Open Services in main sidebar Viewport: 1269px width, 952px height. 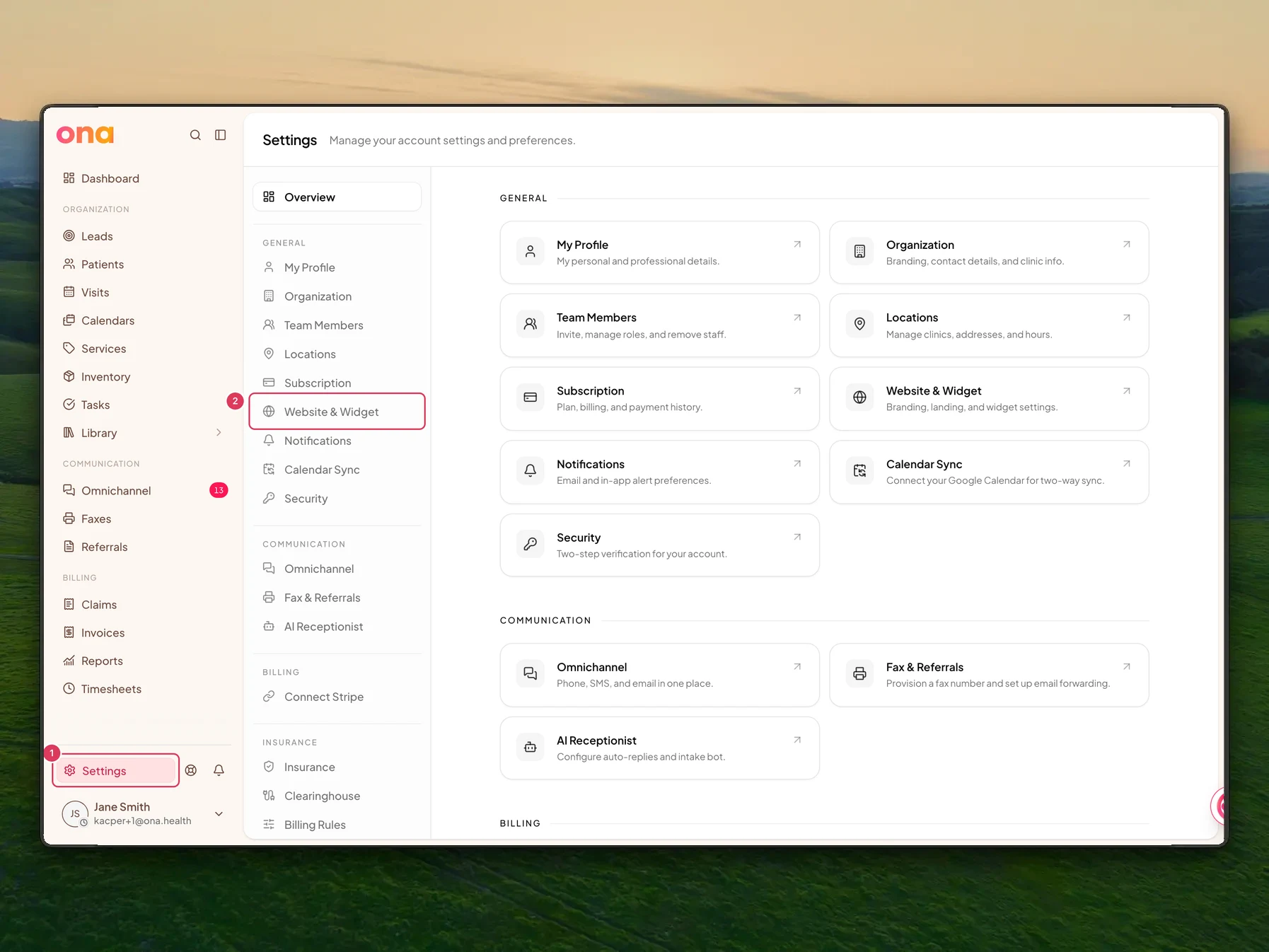[144, 349]
